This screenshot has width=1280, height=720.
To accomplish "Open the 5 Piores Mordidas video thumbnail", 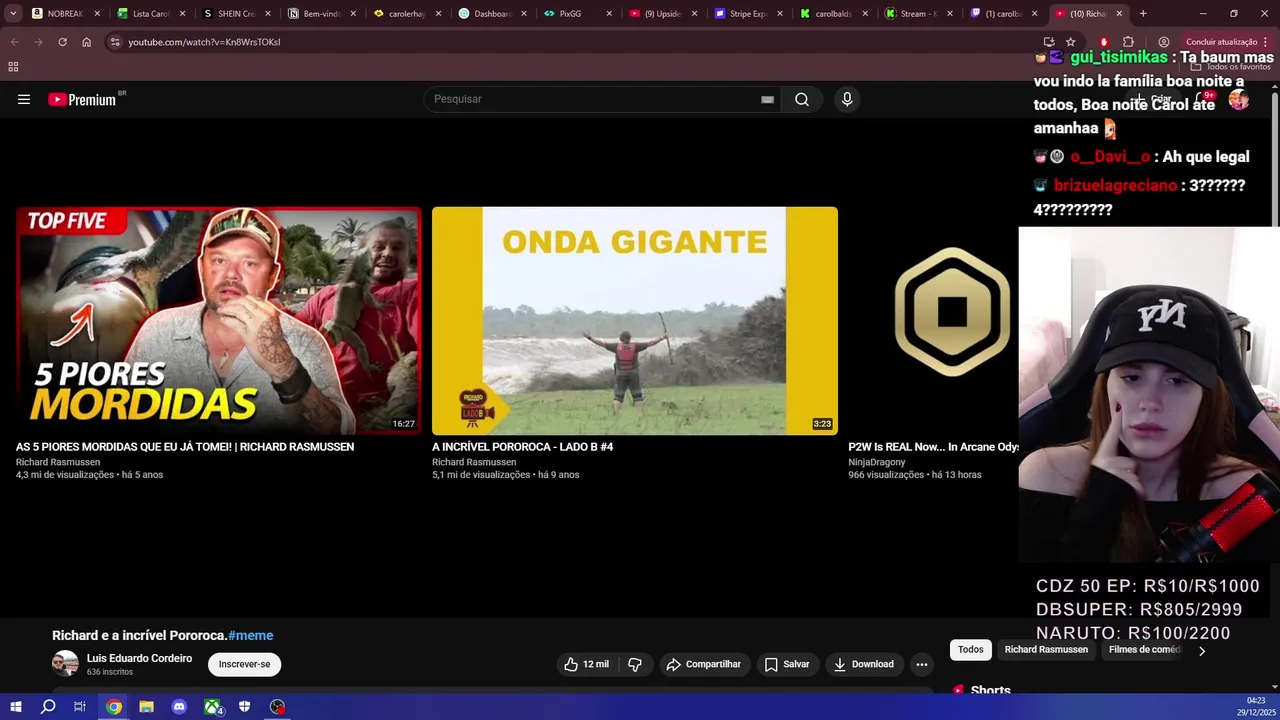I will [218, 320].
